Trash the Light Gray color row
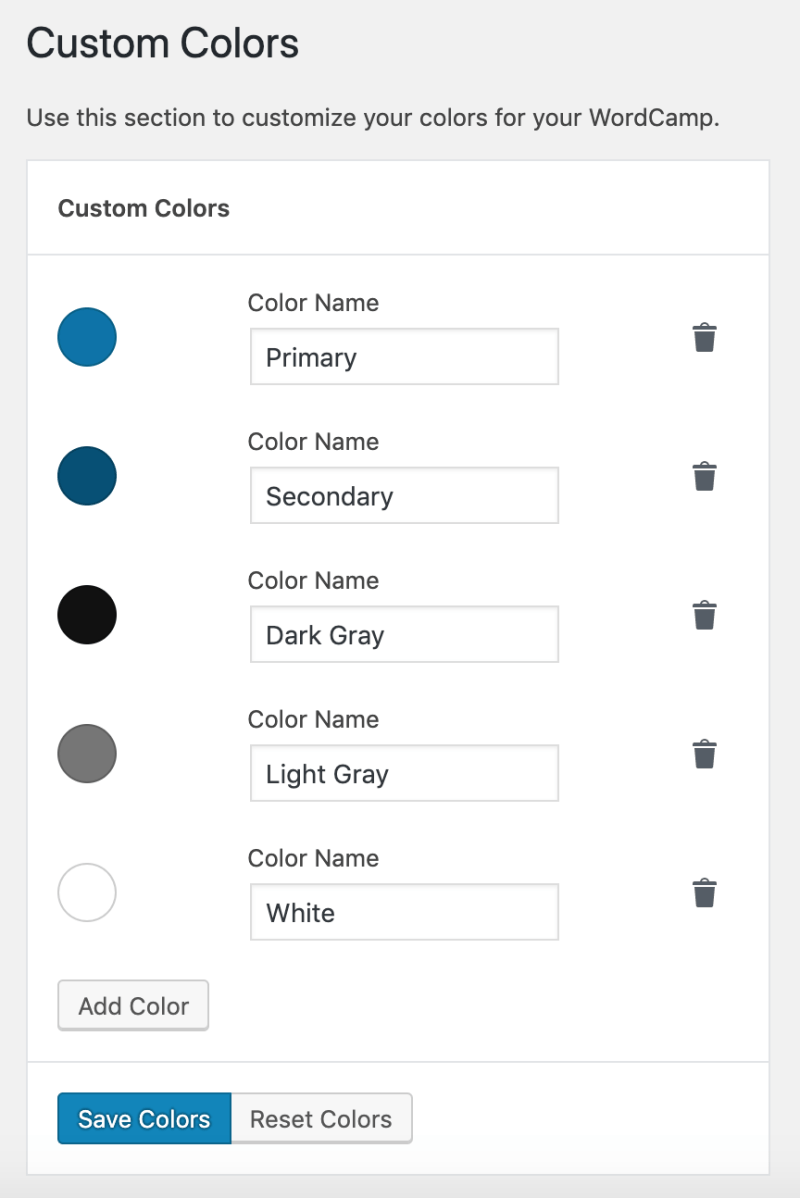The image size is (800, 1198). pyautogui.click(x=705, y=754)
